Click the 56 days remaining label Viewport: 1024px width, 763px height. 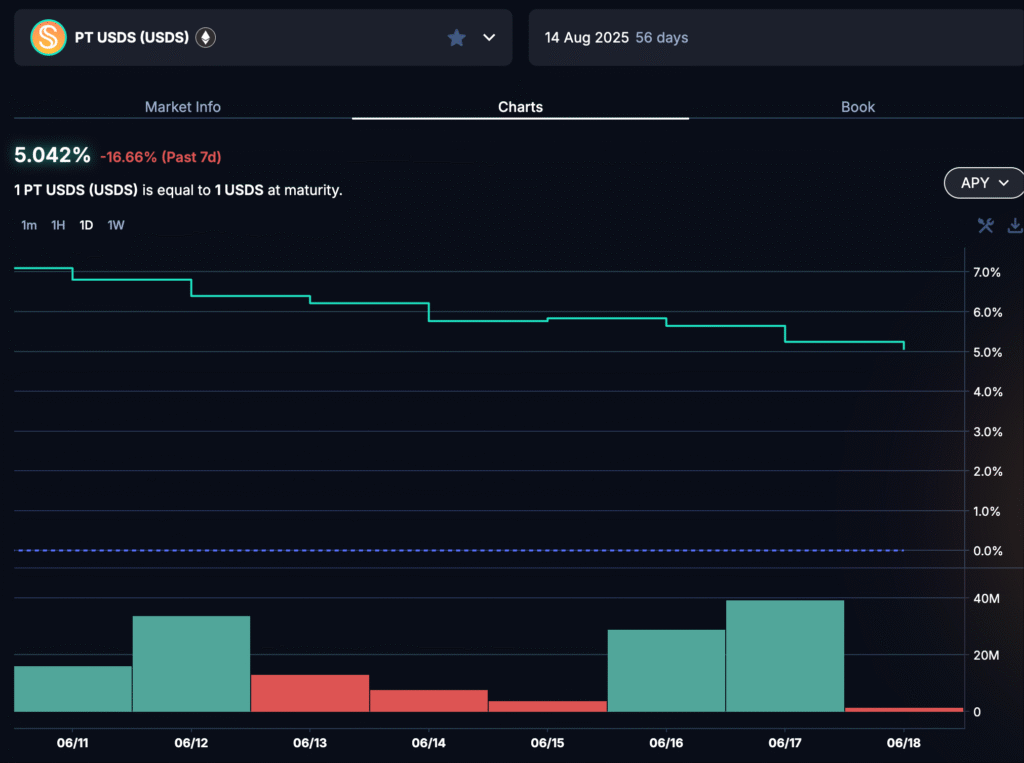pos(662,38)
